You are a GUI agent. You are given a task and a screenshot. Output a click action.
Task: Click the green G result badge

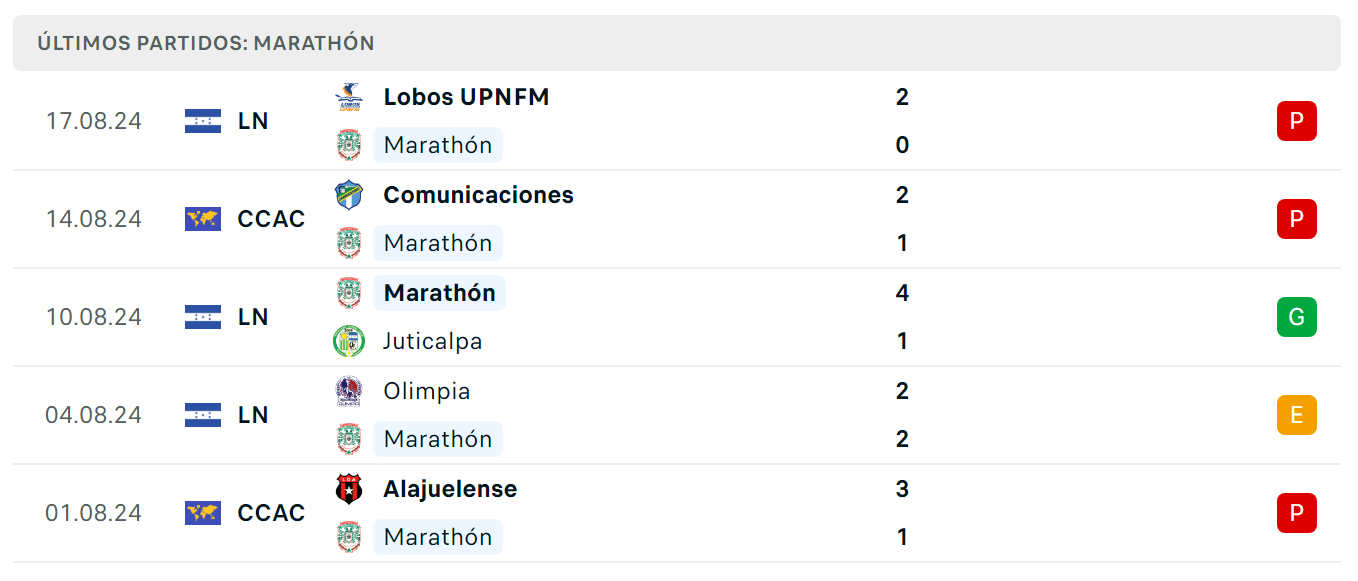pos(1297,317)
